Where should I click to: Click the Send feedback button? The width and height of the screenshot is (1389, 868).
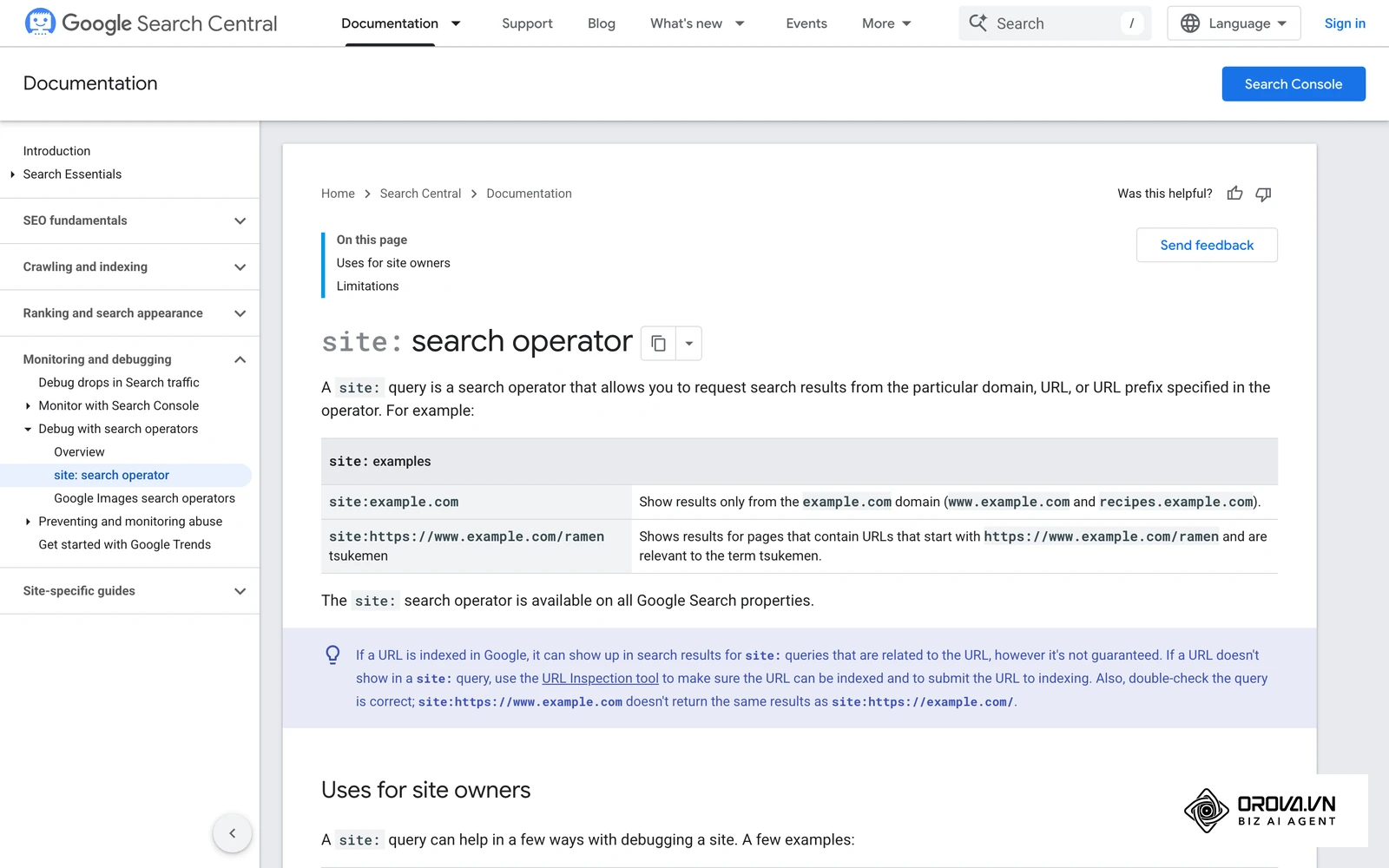[1207, 245]
